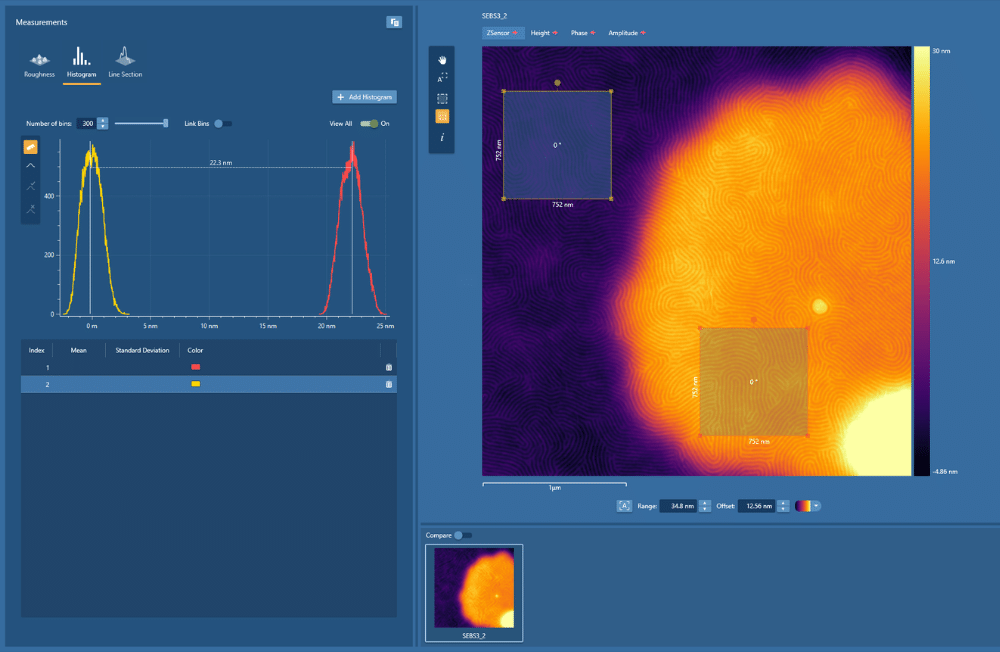Click the info icon in image toolbar
Screen dimensions: 1000x652
click(442, 136)
